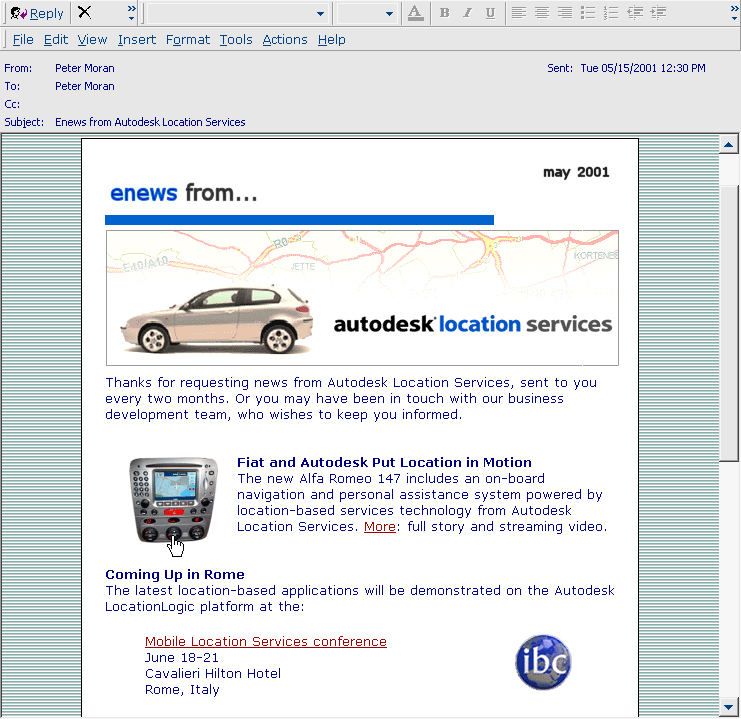Open the font size dropdown
The height and width of the screenshot is (719, 741).
(389, 13)
